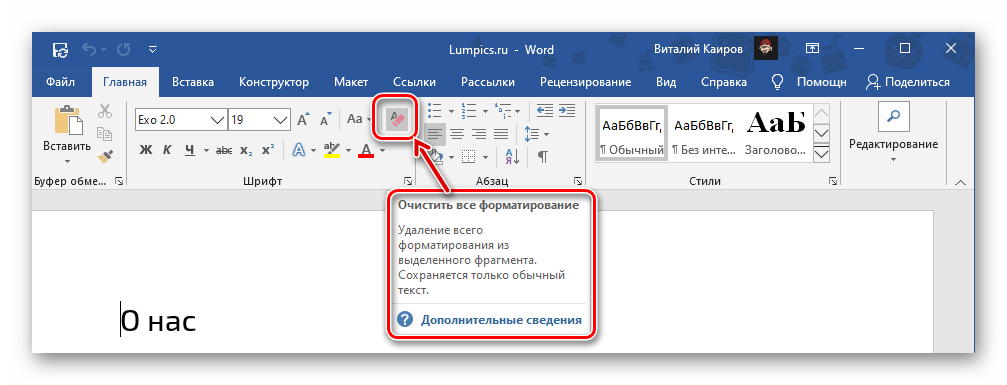Switch to Макет tab
1007x385 pixels.
pos(351,82)
